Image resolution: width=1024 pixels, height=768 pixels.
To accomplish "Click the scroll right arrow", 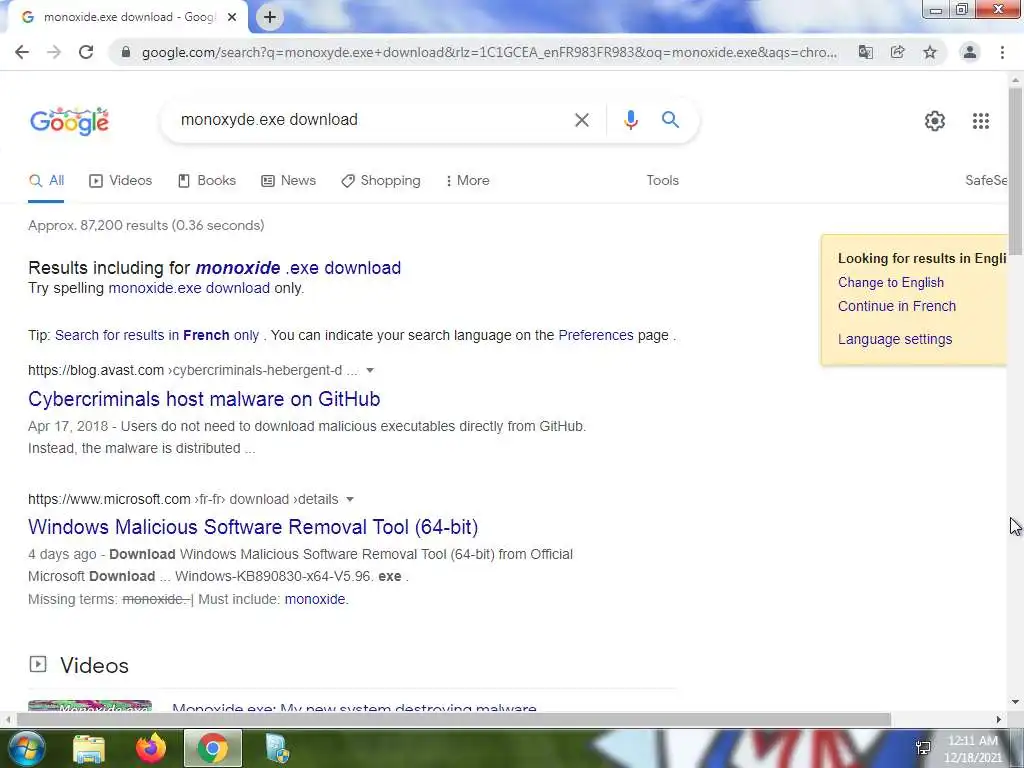I will 999,720.
